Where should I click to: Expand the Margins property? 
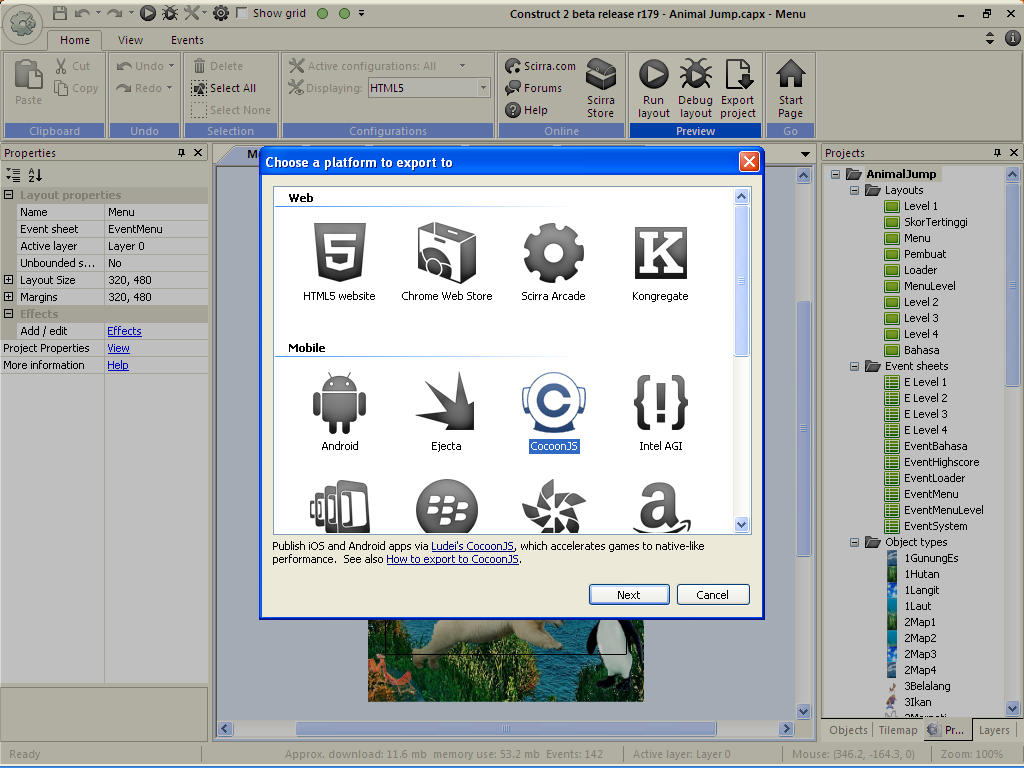point(8,296)
